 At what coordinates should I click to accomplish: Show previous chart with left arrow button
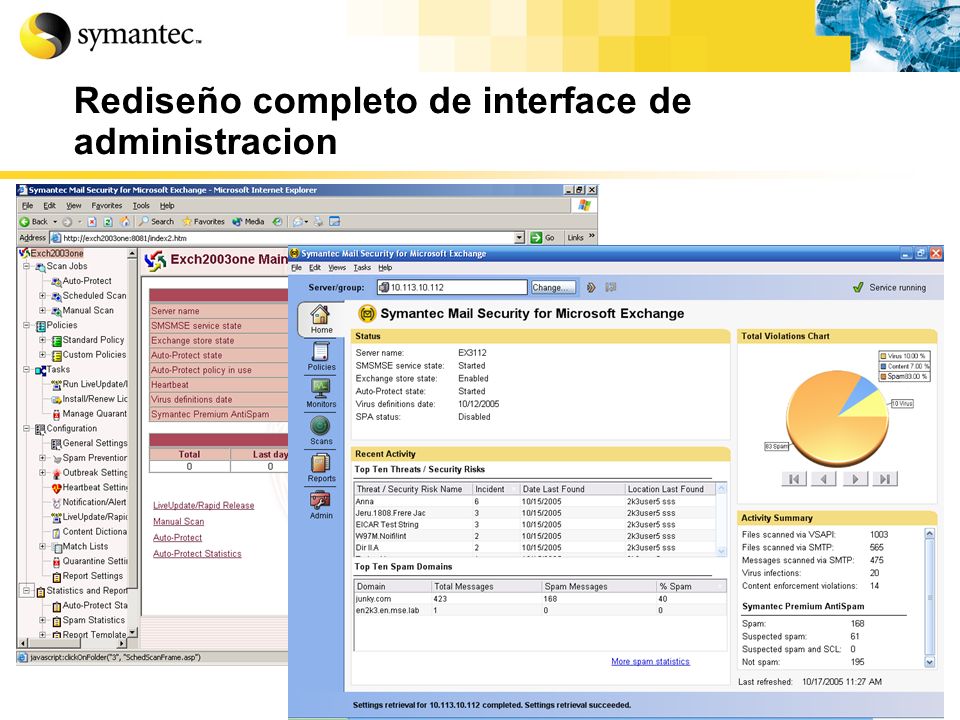824,479
